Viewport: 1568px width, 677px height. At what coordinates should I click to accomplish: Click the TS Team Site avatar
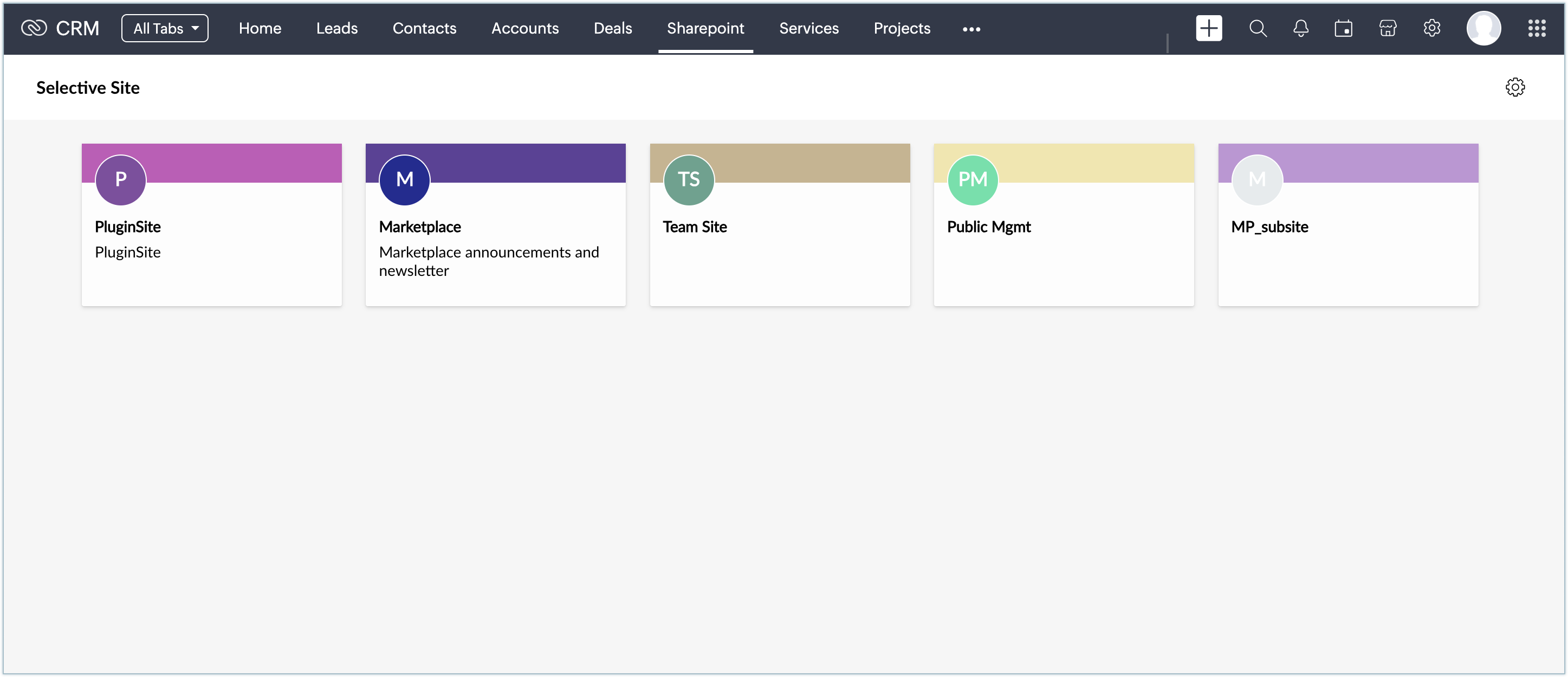pyautogui.click(x=689, y=179)
